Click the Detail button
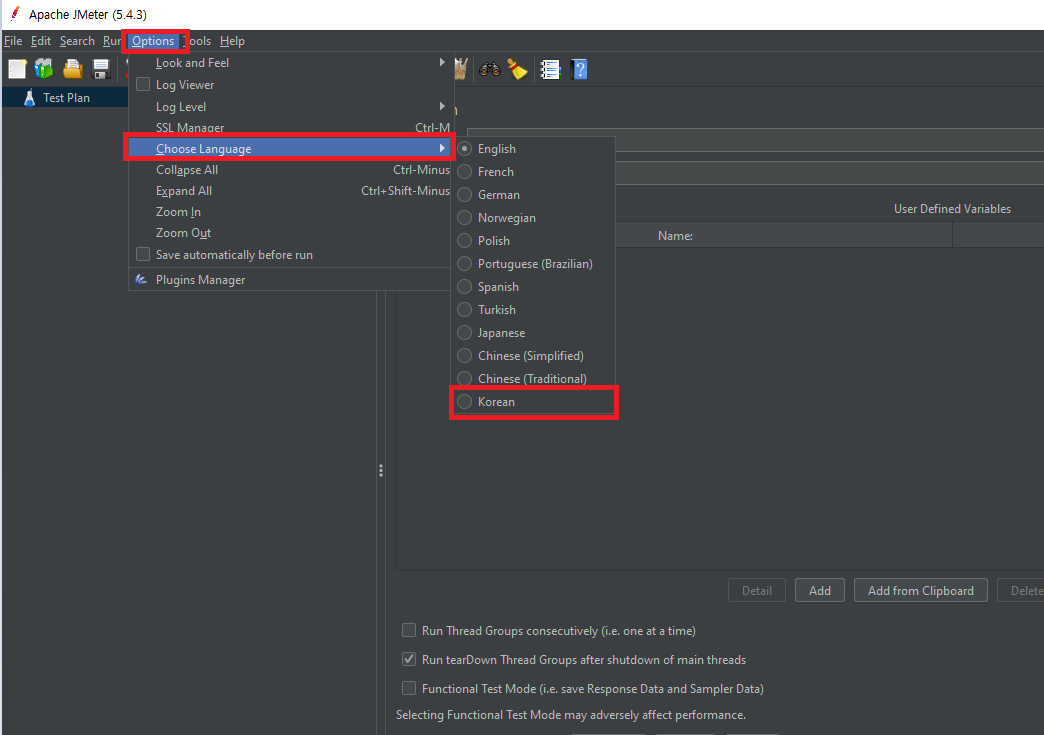This screenshot has width=1044, height=735. [757, 591]
